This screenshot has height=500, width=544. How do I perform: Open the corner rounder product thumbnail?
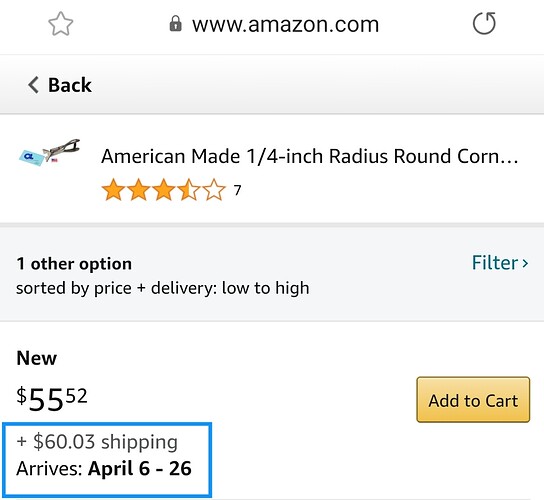click(x=49, y=153)
